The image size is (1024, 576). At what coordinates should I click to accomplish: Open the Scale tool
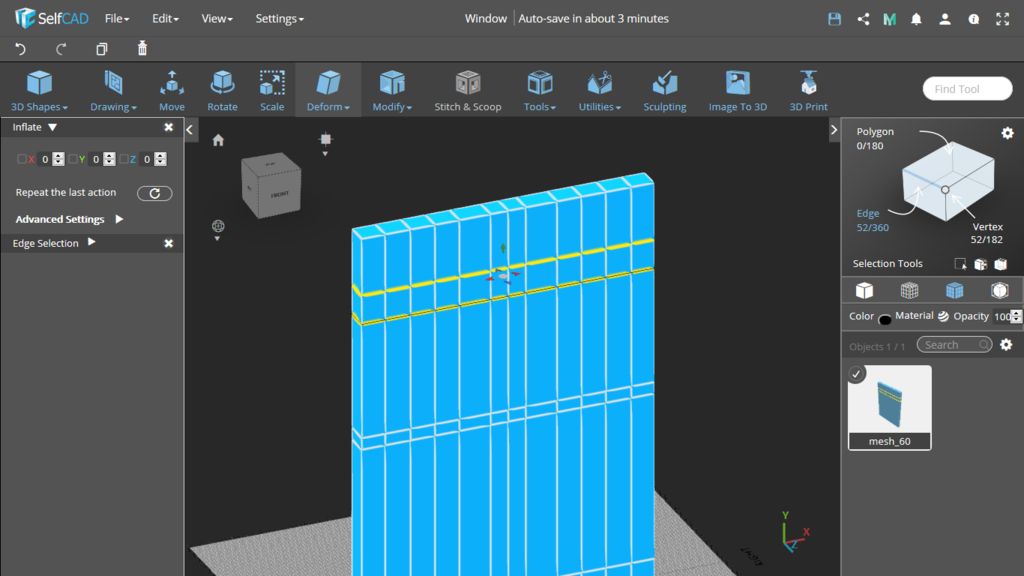coord(272,90)
